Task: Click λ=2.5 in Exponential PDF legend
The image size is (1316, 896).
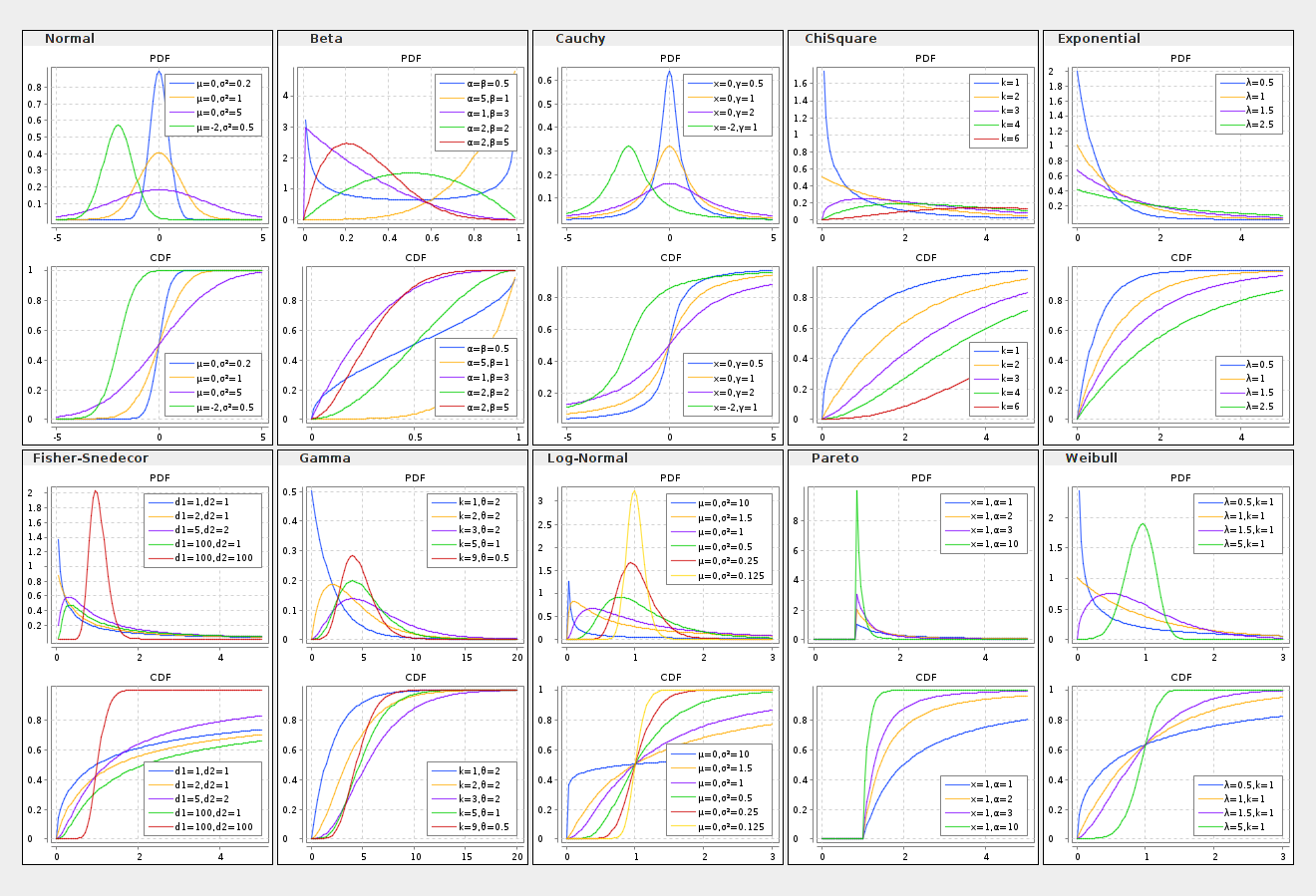Action: 1259,125
